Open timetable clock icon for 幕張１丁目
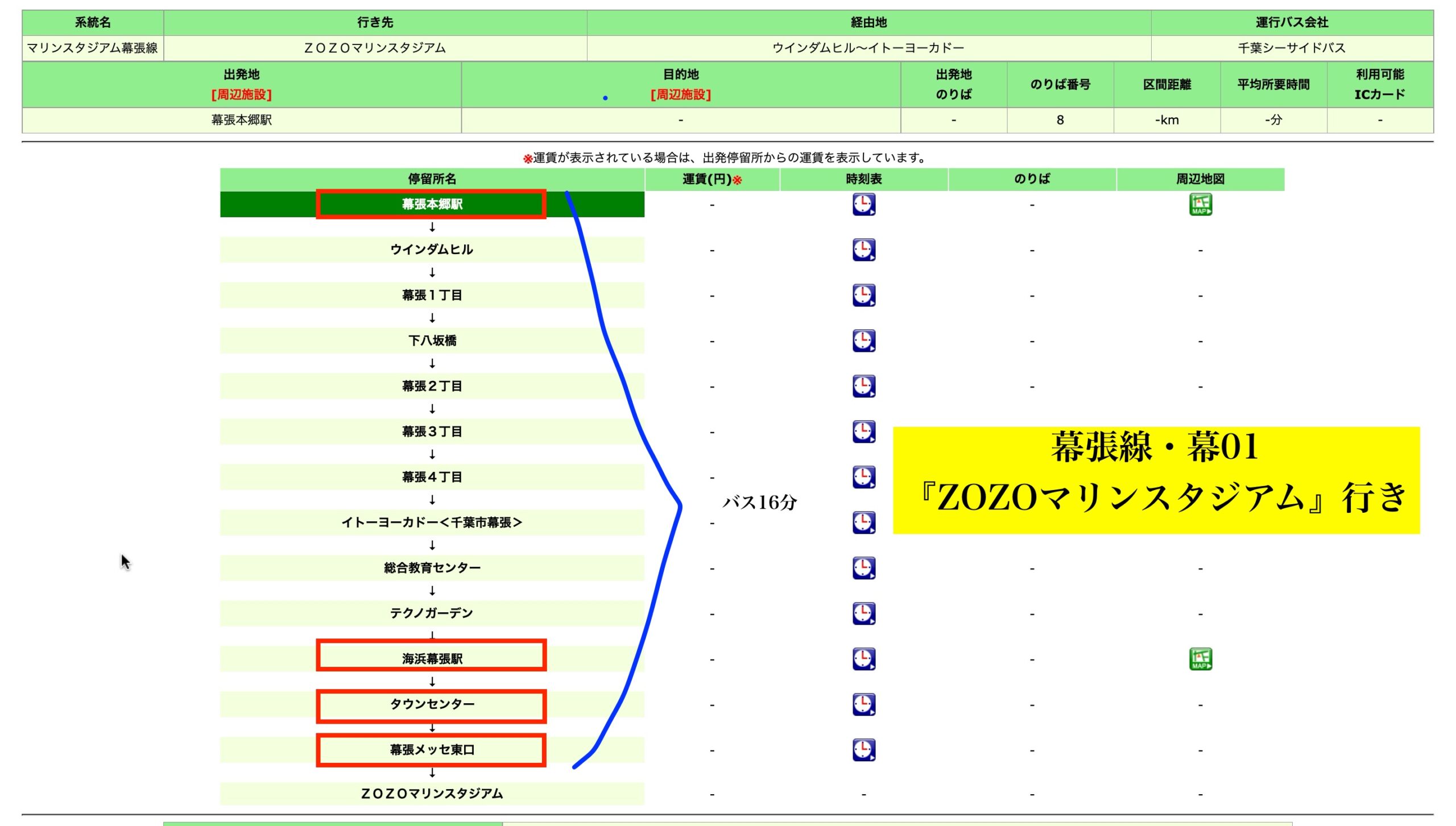The image size is (1456, 826). tap(863, 295)
